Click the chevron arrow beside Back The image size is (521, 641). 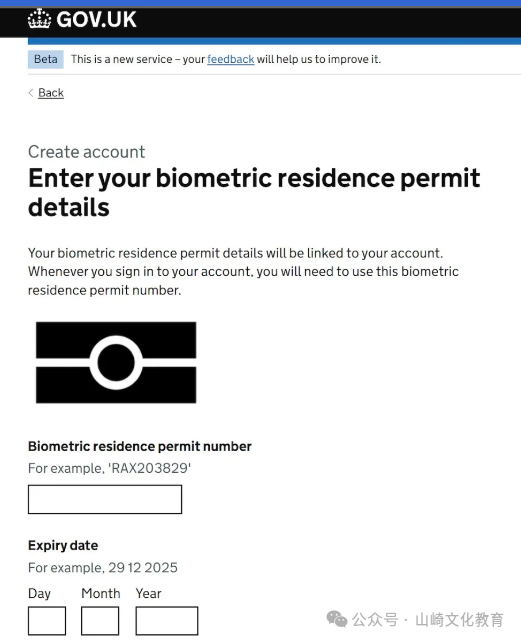[x=31, y=93]
